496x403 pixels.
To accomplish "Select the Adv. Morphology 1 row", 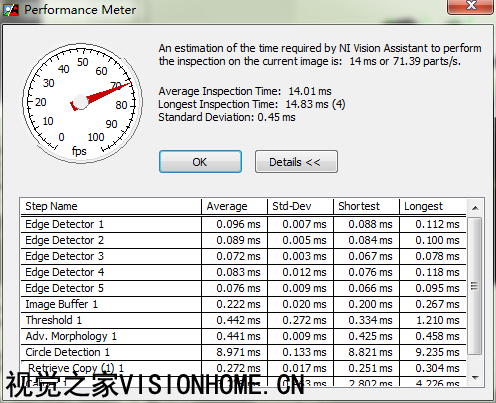I will (243, 336).
